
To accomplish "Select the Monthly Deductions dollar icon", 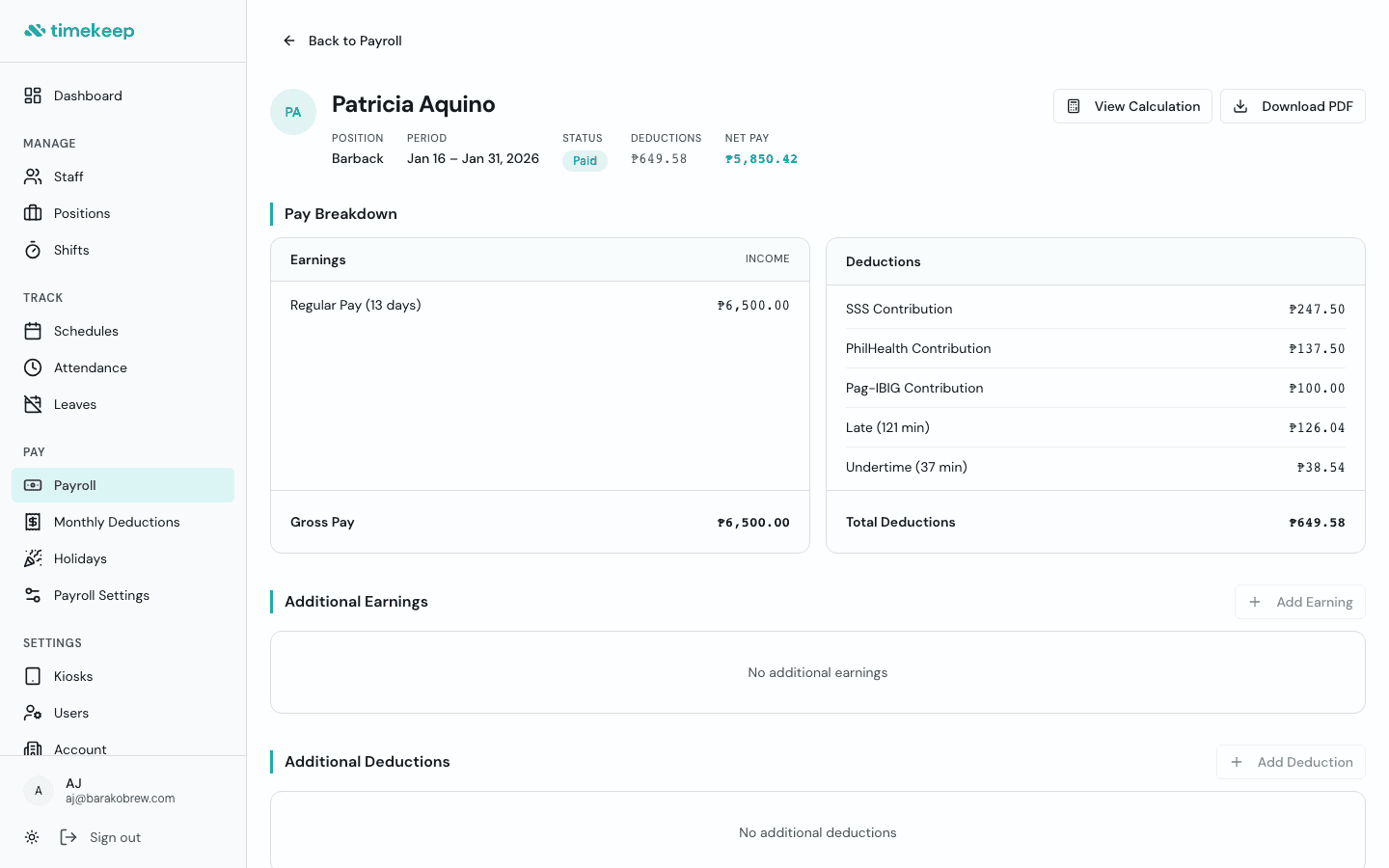I will tap(32, 522).
